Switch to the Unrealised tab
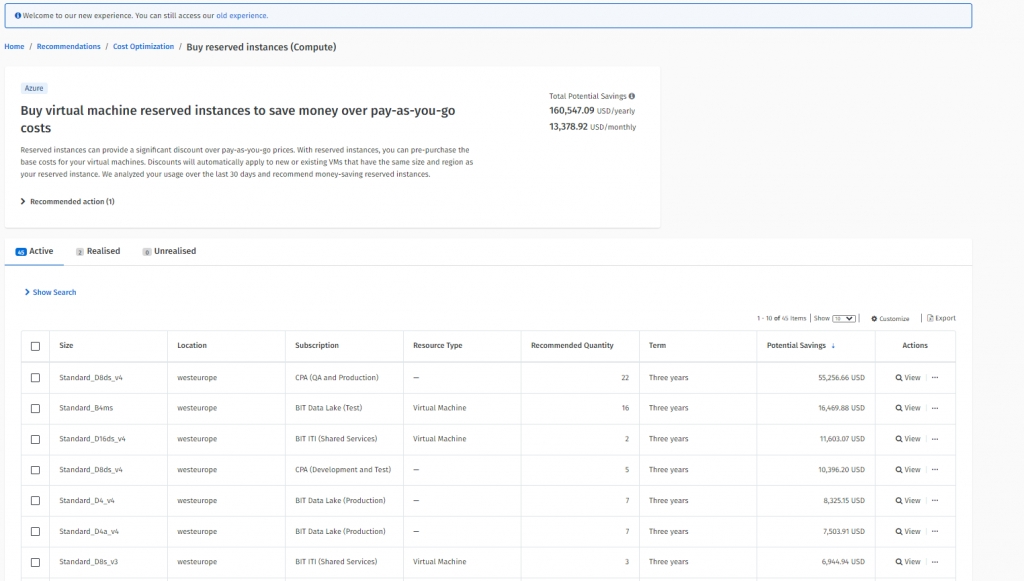The image size is (1024, 581). 174,252
